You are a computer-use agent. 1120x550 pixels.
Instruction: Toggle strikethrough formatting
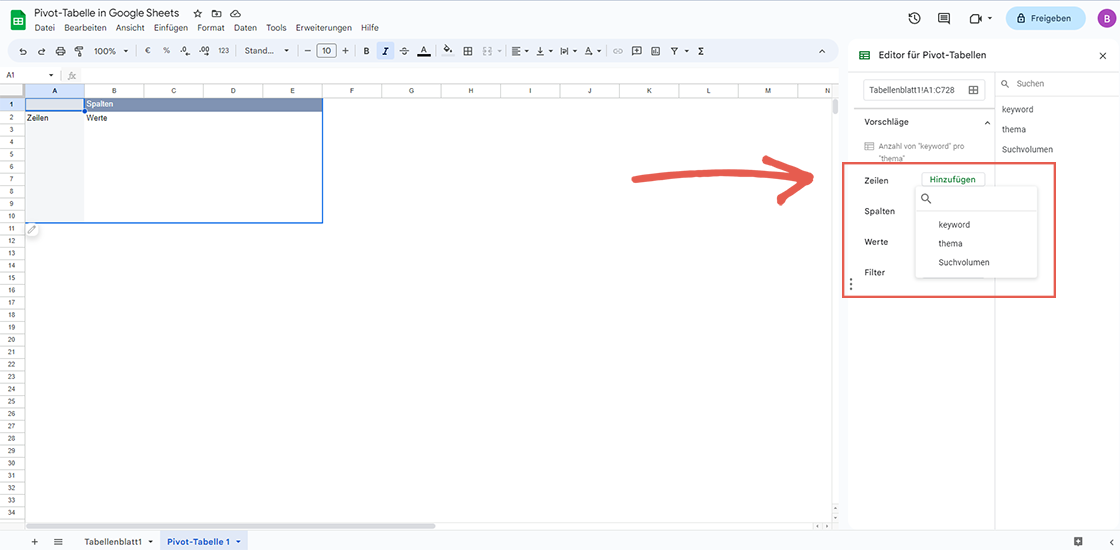[x=404, y=51]
